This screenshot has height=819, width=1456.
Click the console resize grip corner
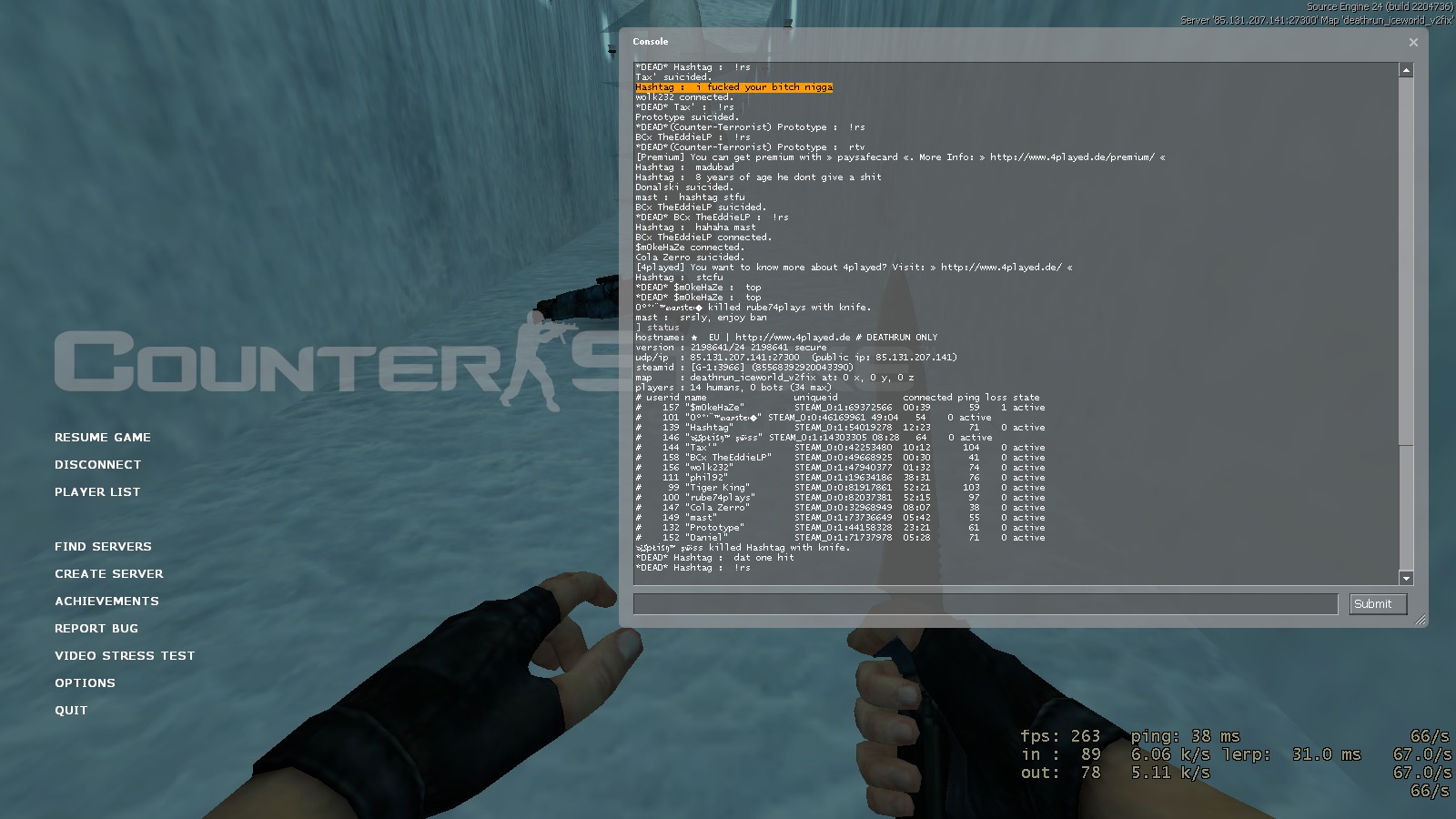pos(1421,620)
